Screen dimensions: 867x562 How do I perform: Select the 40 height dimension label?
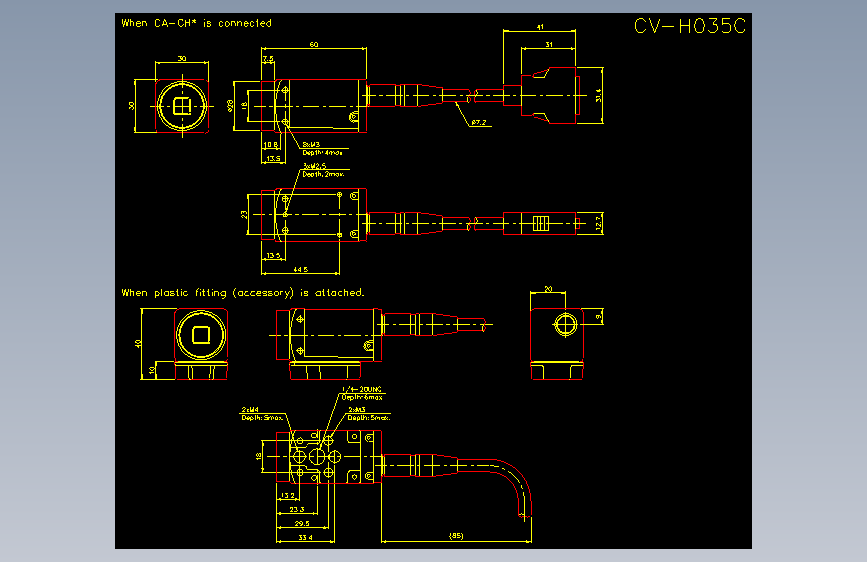pyautogui.click(x=138, y=343)
